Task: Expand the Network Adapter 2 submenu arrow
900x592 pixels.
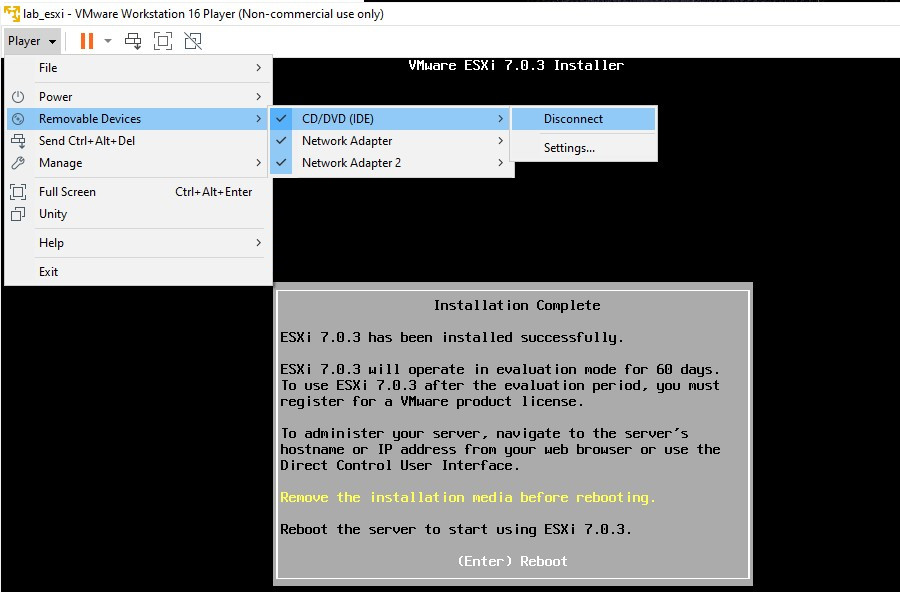Action: tap(501, 163)
